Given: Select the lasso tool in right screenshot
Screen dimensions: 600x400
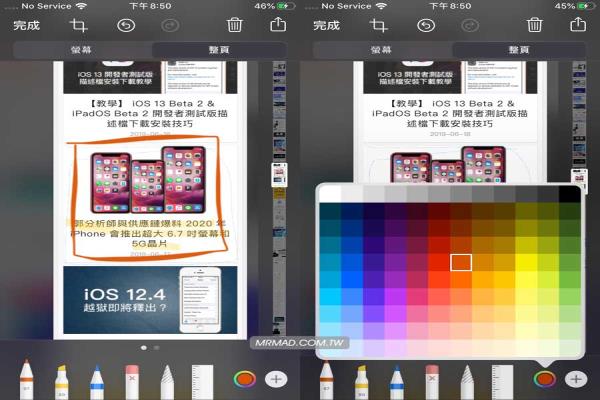Looking at the screenshot, I should tap(467, 382).
